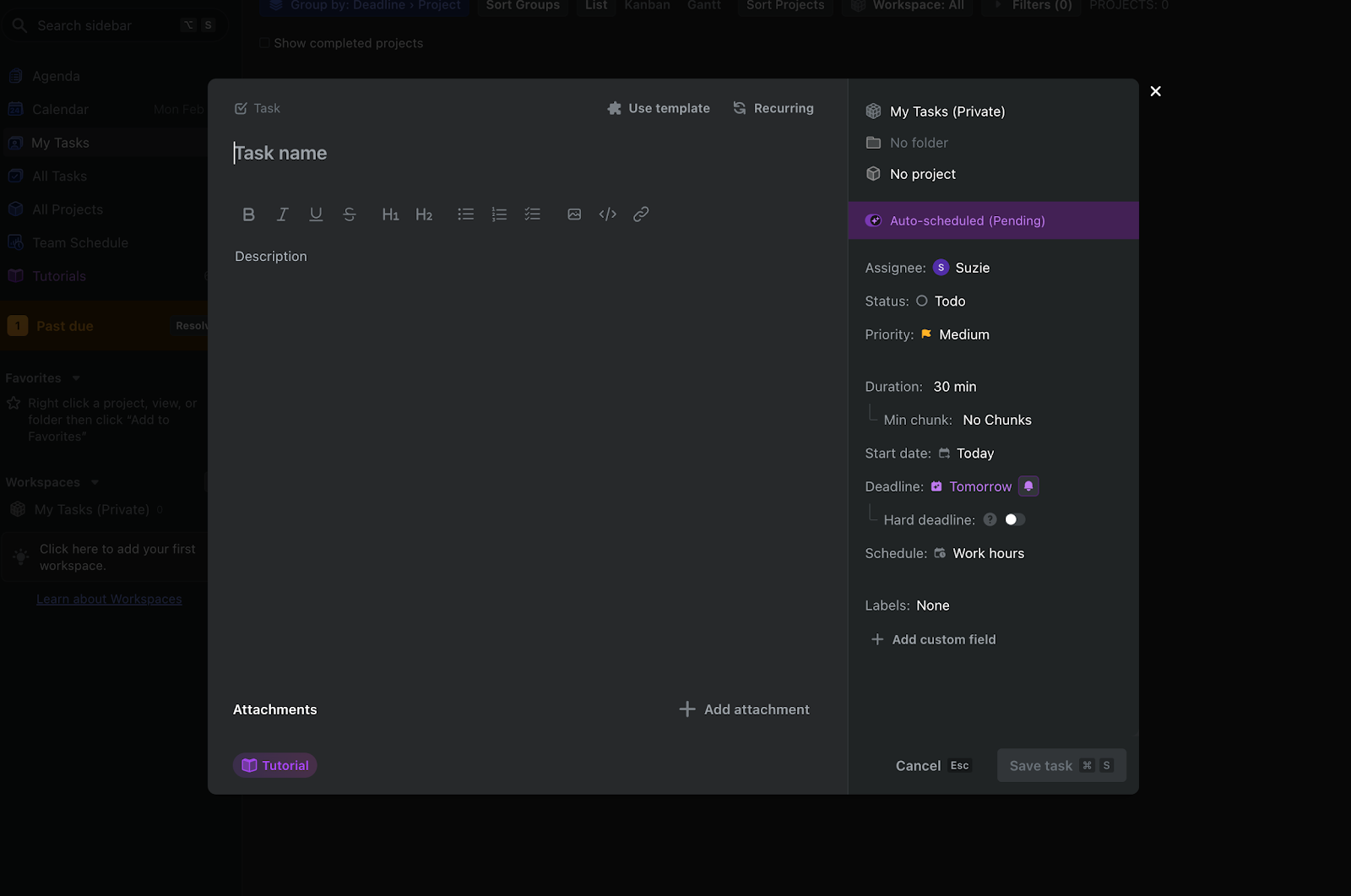1351x896 pixels.
Task: Change the Todo status
Action: click(x=941, y=301)
